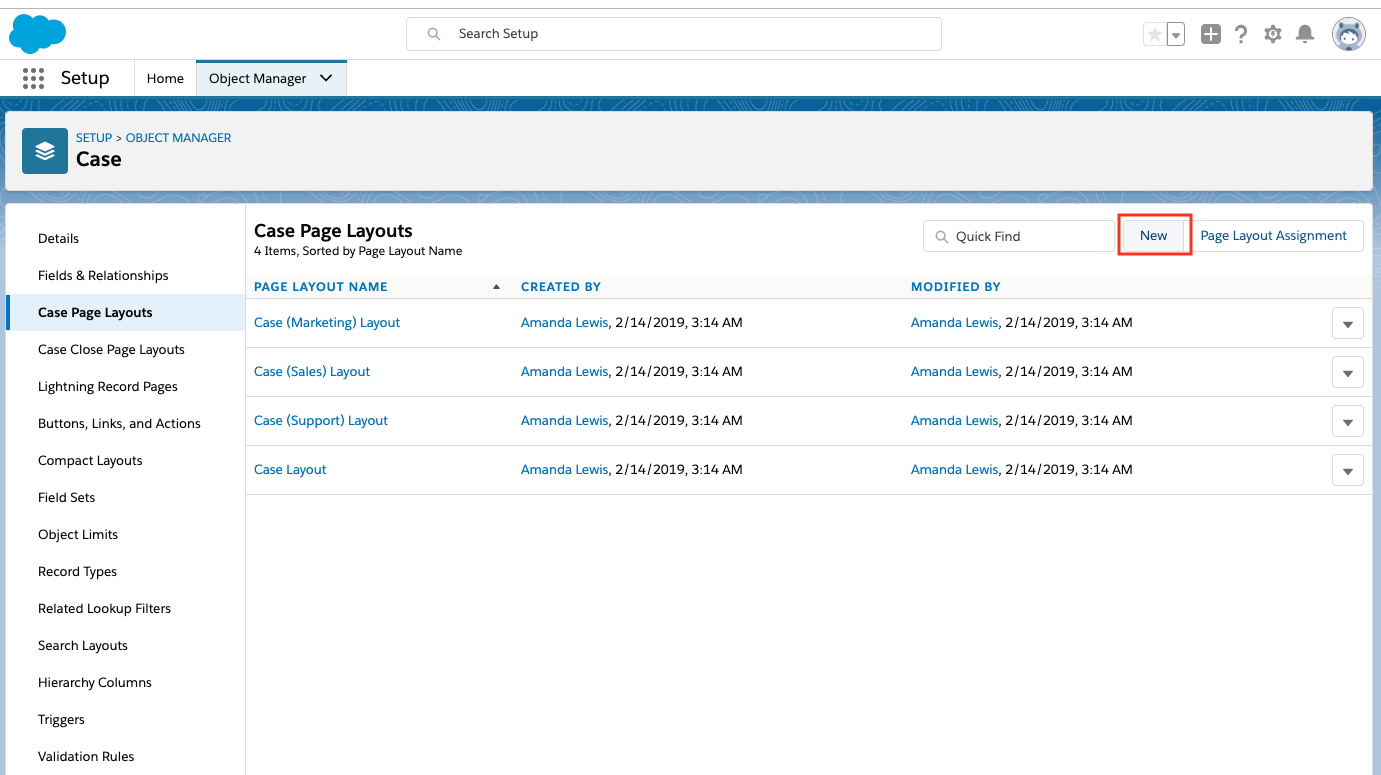Select the Object Manager tab

point(257,78)
